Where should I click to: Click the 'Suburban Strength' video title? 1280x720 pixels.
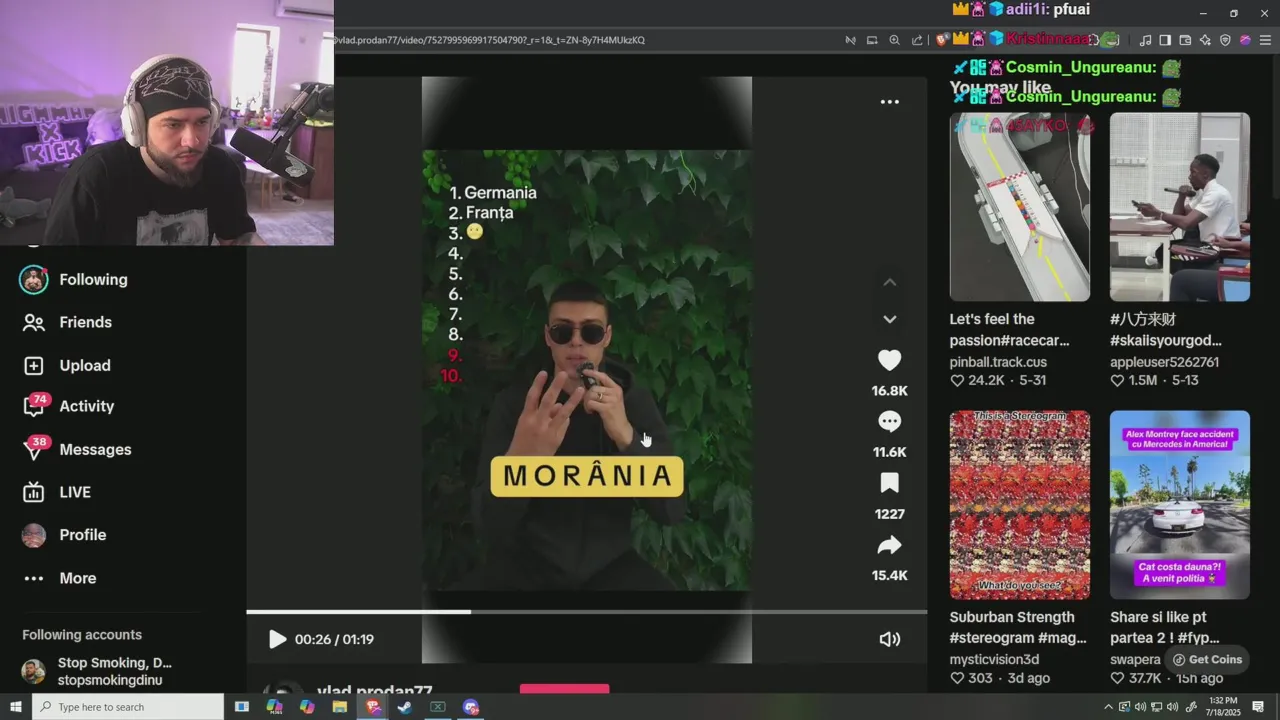tap(1018, 628)
